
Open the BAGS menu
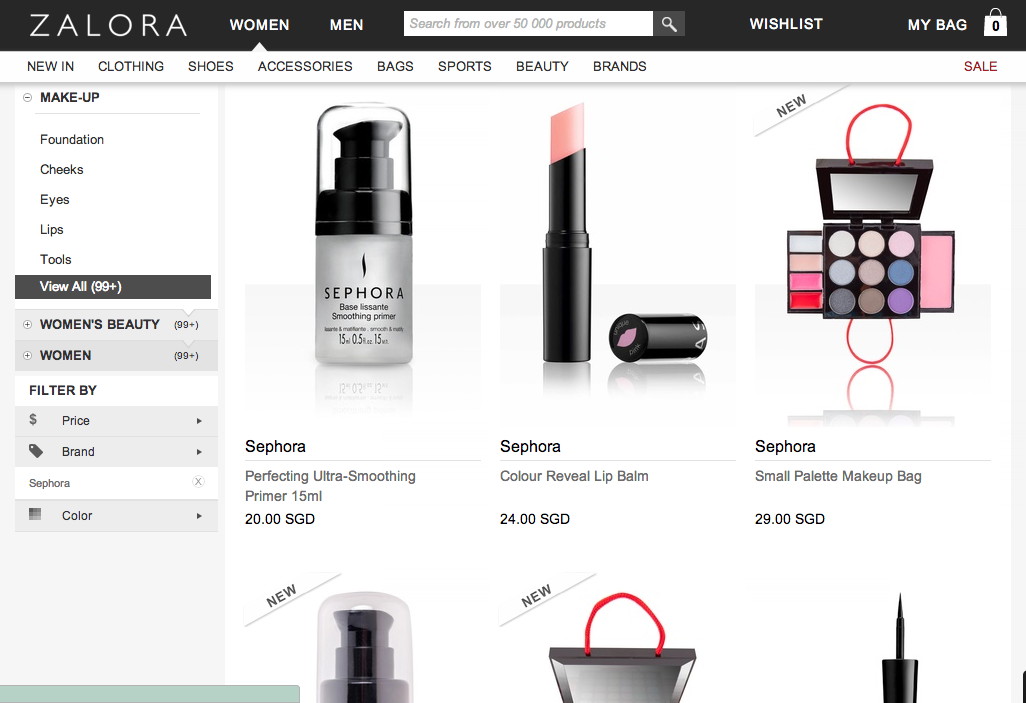[395, 66]
